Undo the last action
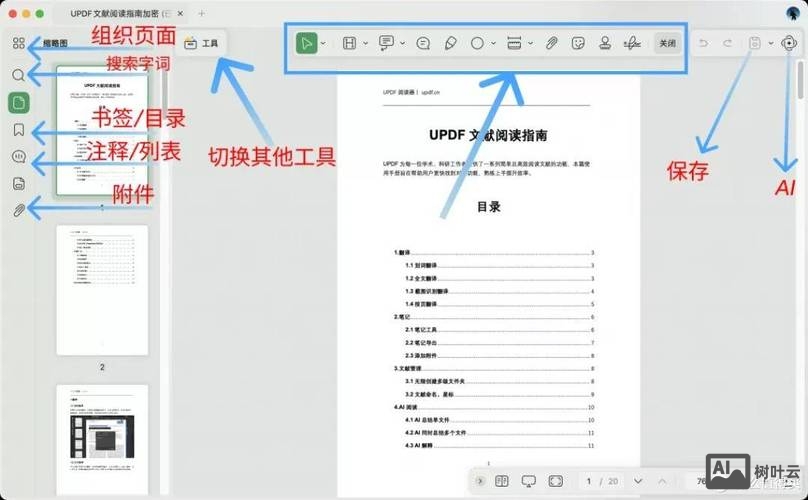 (703, 43)
